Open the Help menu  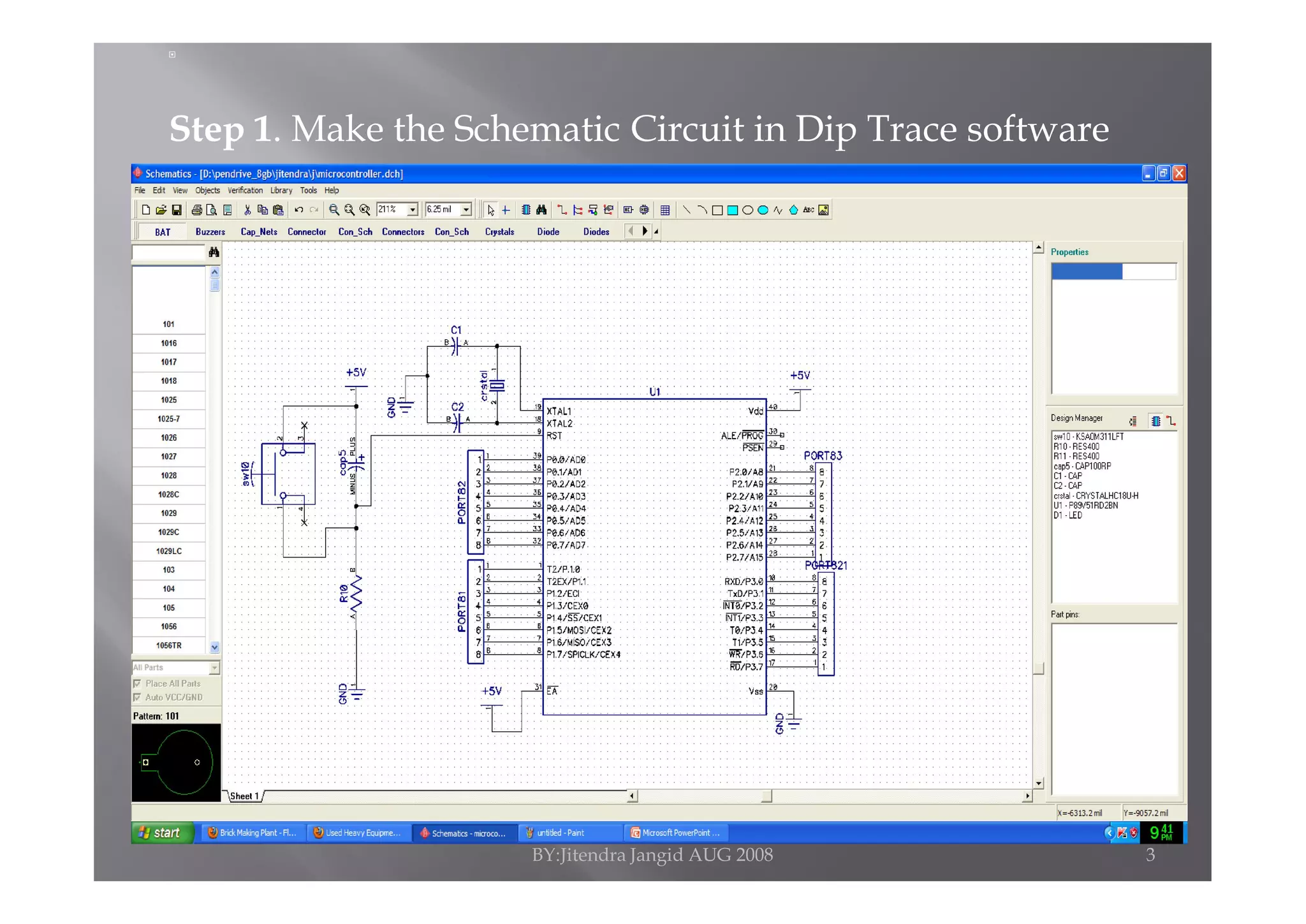pyautogui.click(x=332, y=191)
